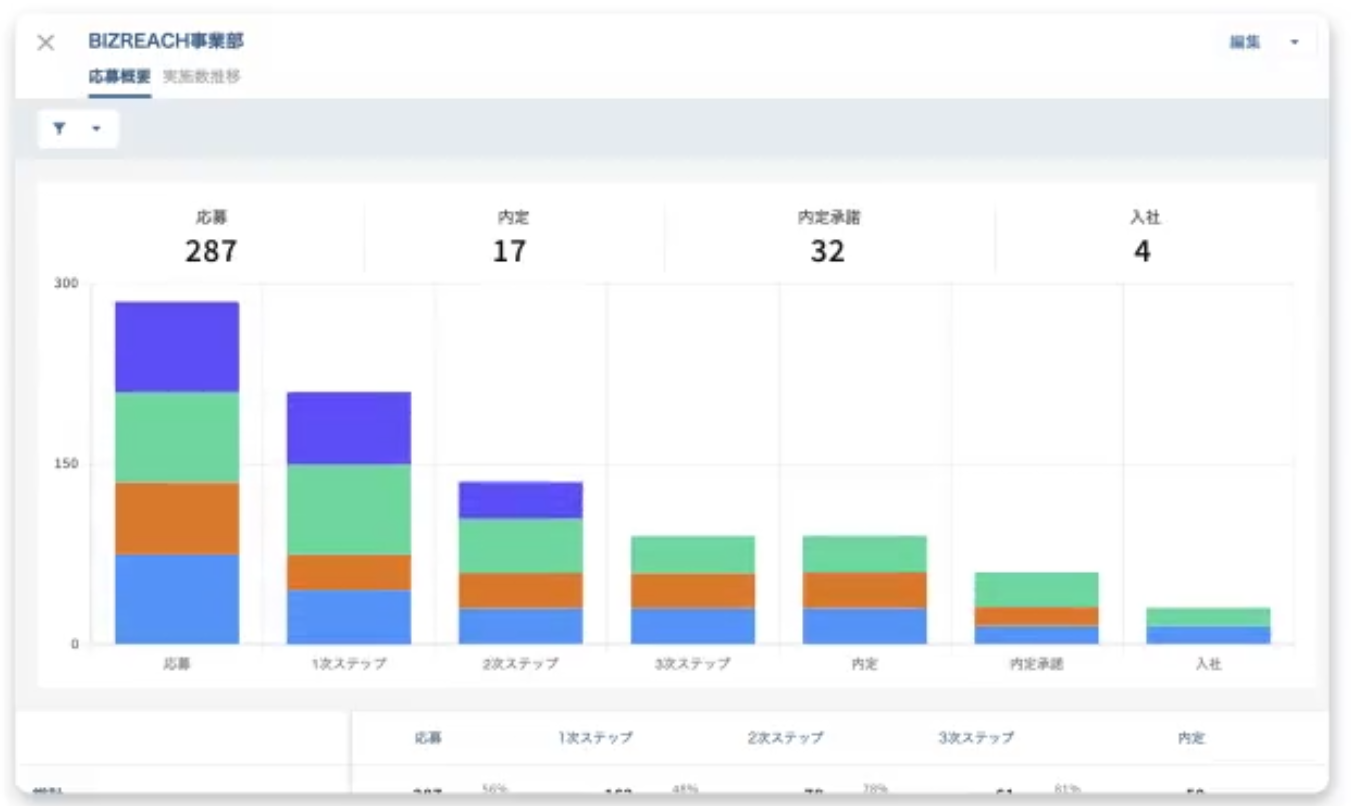
Task: Click green segment of the 内定承諾 bar
Action: click(x=1036, y=589)
